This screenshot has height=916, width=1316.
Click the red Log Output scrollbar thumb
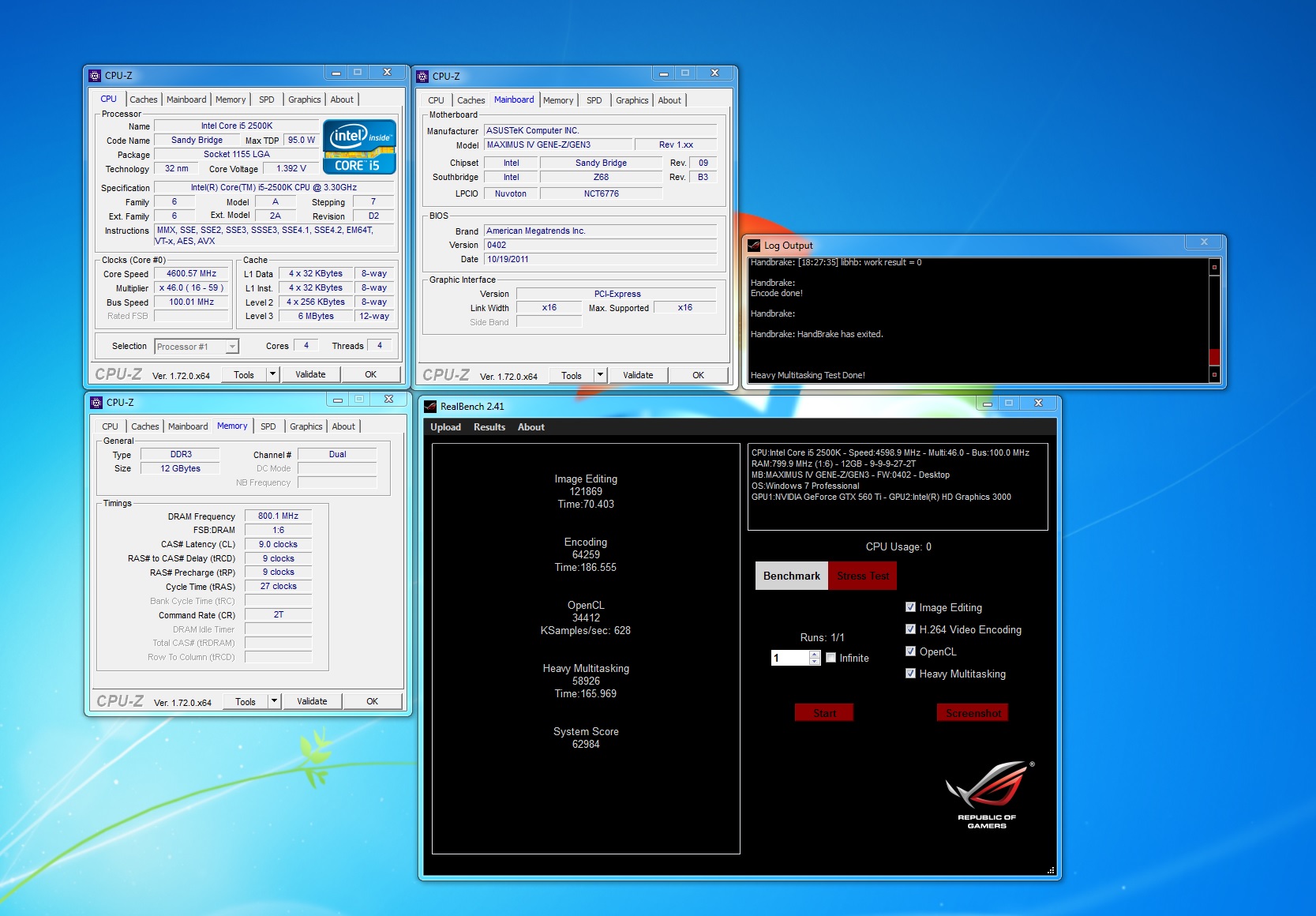coord(1214,357)
